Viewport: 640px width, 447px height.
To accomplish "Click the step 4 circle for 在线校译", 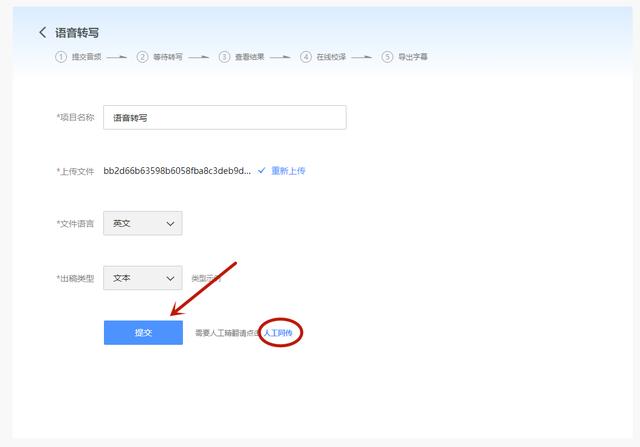I will pyautogui.click(x=306, y=57).
